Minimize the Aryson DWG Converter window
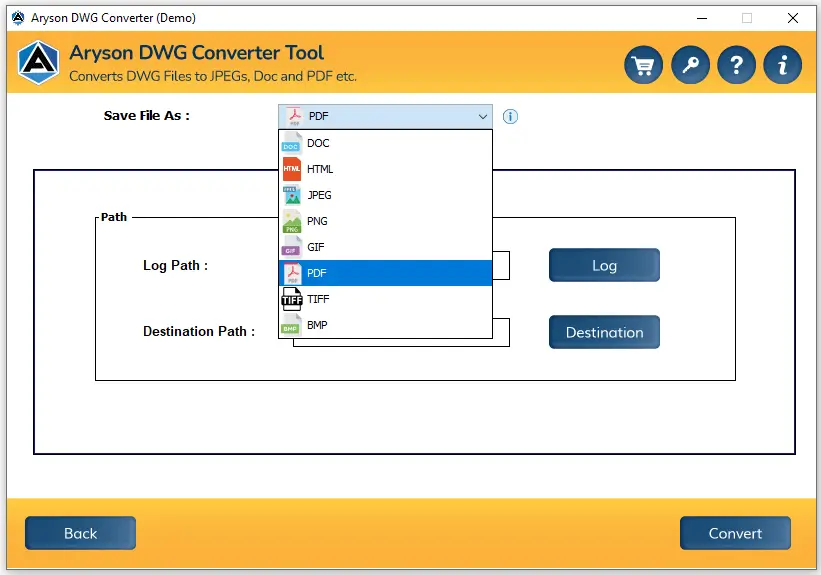 pos(702,18)
